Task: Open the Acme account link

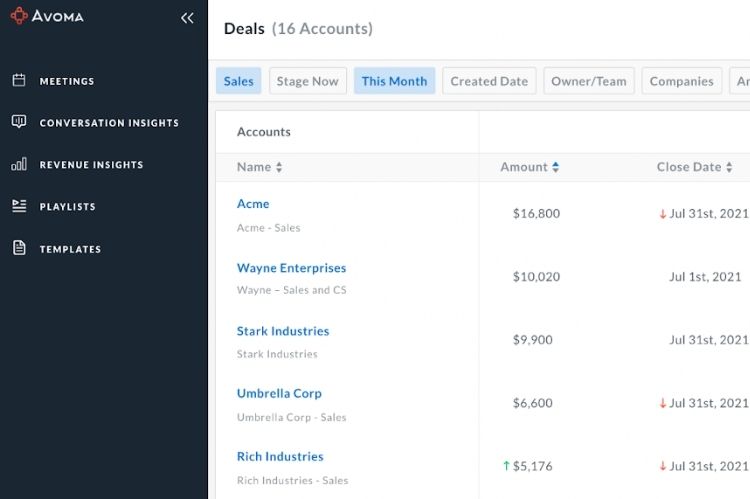Action: (x=253, y=204)
